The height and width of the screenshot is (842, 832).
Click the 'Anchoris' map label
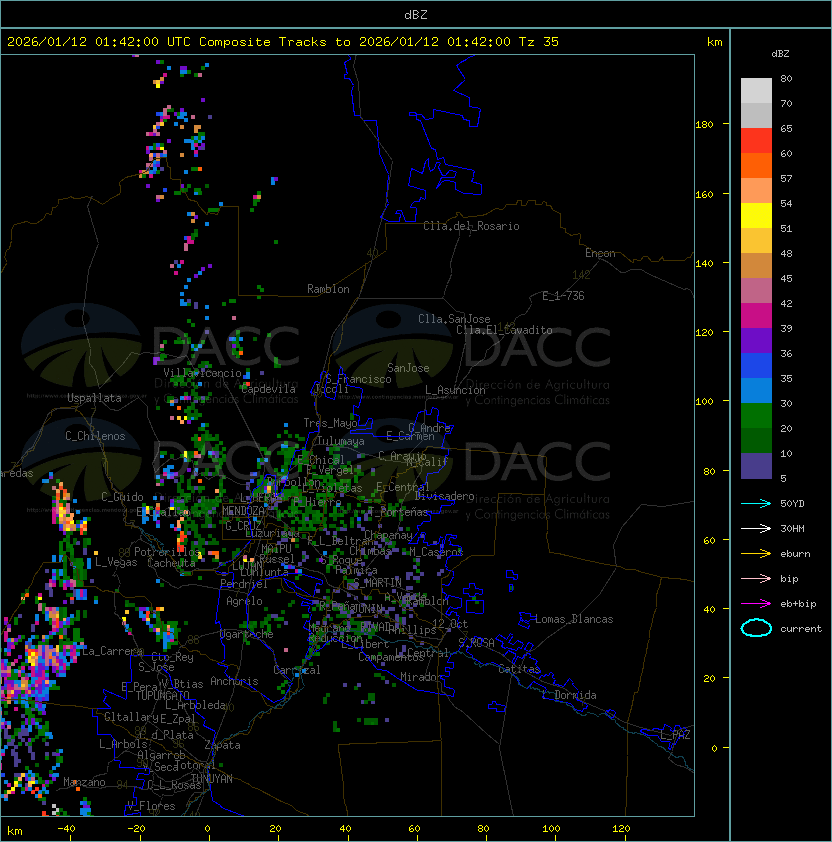point(234,681)
